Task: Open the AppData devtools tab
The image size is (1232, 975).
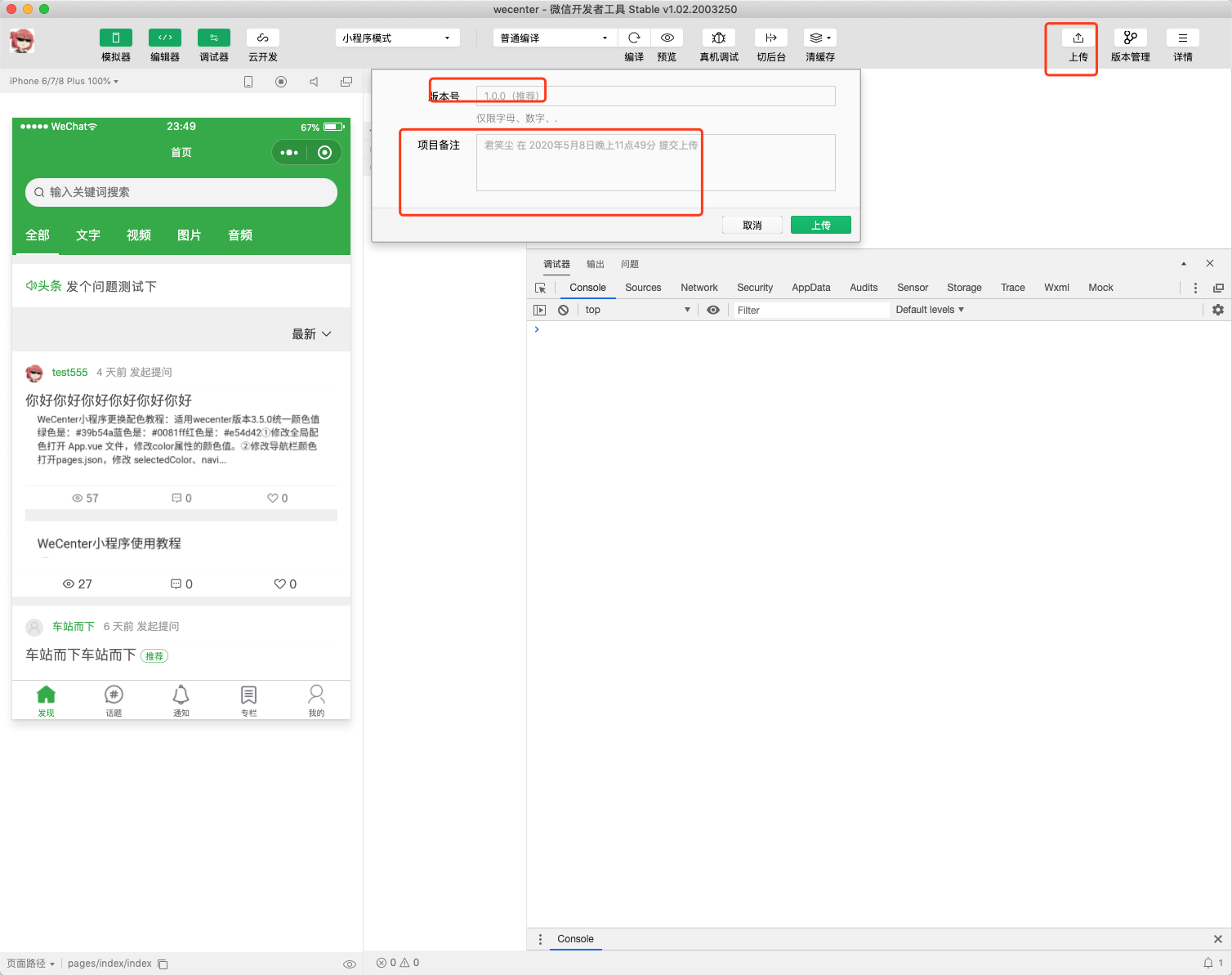Action: point(811,288)
